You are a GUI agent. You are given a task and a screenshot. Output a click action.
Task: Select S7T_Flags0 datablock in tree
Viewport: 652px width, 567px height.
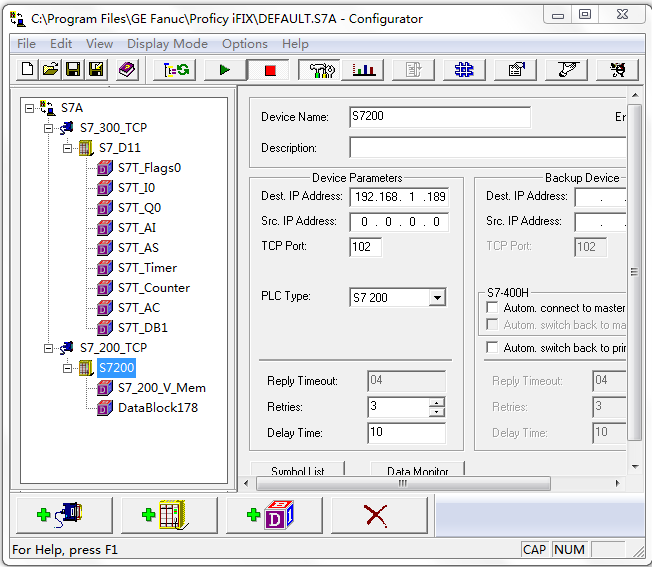coord(149,168)
